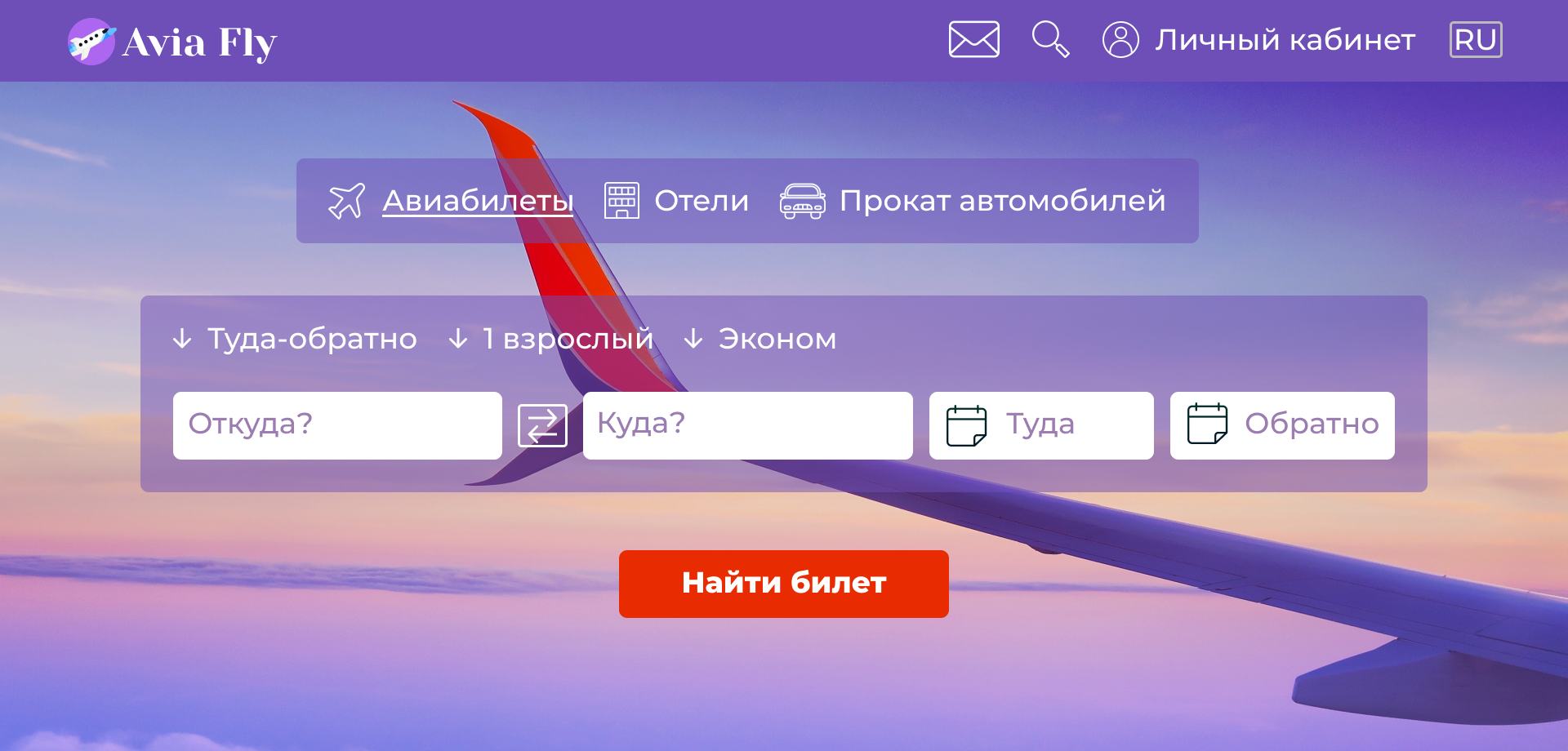Click the airplane icon beside Авиабилеты
The height and width of the screenshot is (751, 1568).
pos(347,201)
